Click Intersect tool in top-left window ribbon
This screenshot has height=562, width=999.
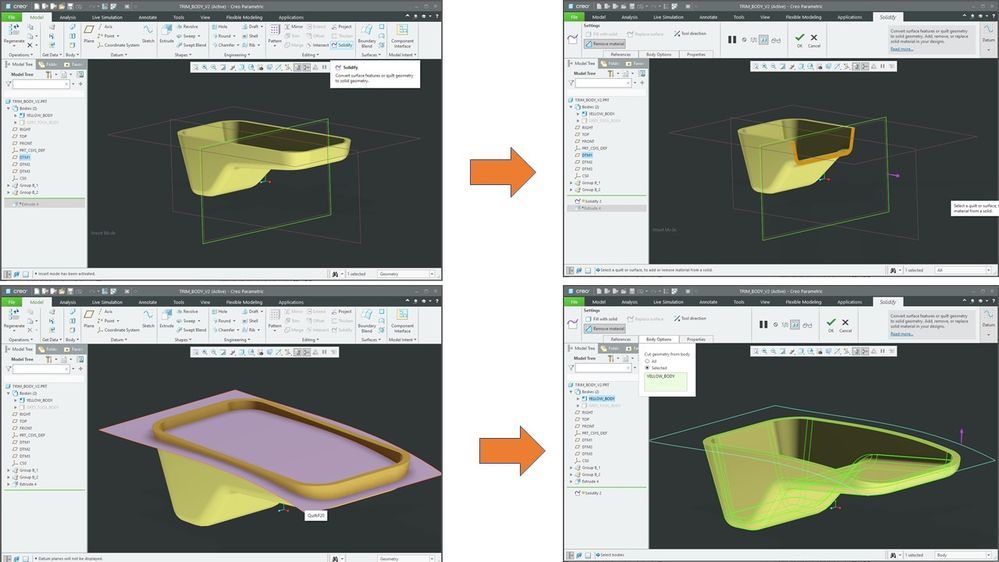tap(318, 45)
